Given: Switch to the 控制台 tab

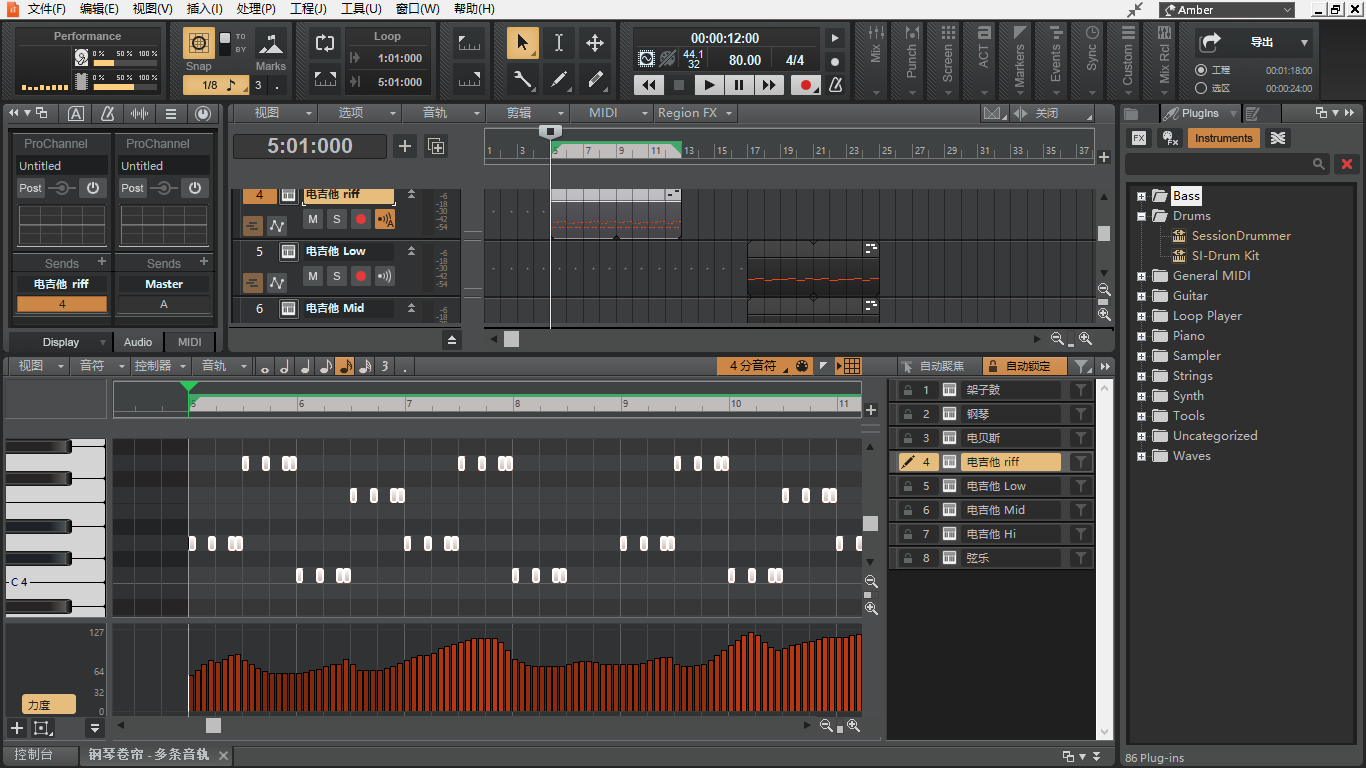Looking at the screenshot, I should click(x=33, y=755).
